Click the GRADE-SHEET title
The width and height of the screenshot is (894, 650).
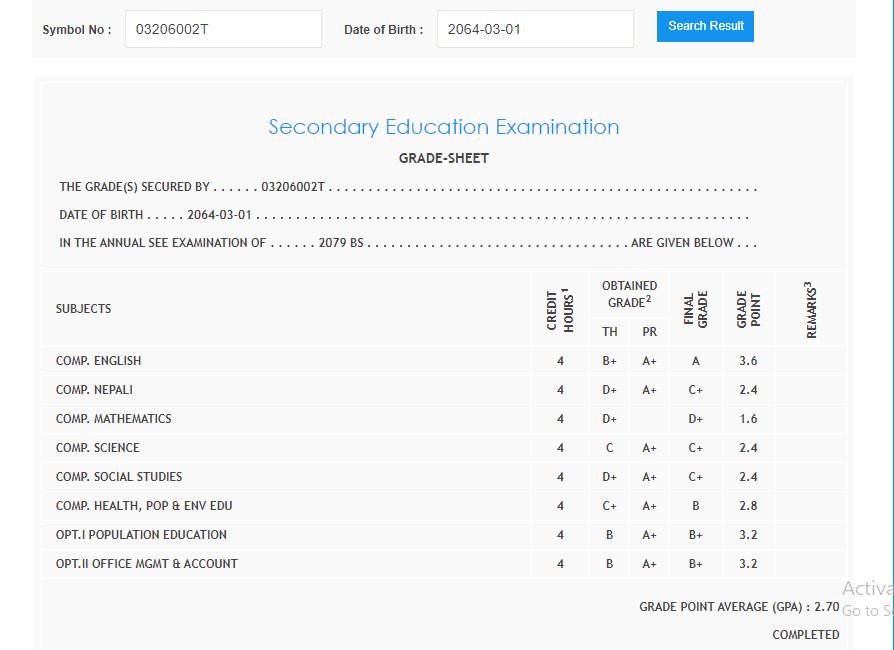click(x=443, y=158)
